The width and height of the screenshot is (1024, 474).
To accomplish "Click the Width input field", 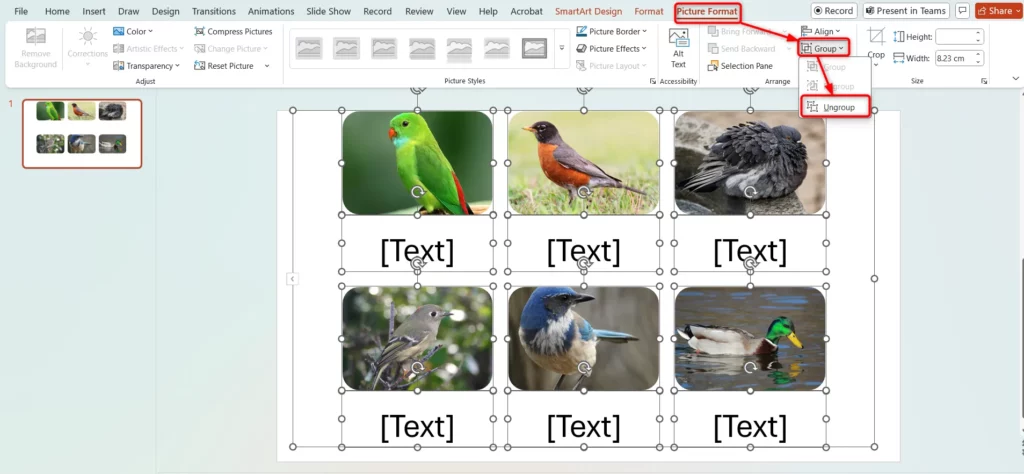I will pos(957,58).
